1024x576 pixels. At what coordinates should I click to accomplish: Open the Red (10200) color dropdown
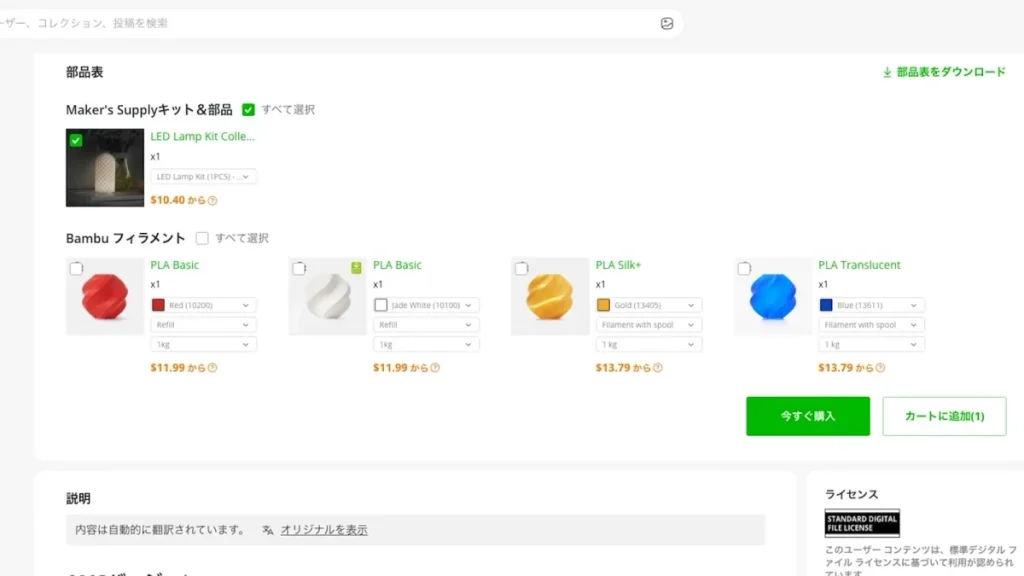tap(203, 305)
